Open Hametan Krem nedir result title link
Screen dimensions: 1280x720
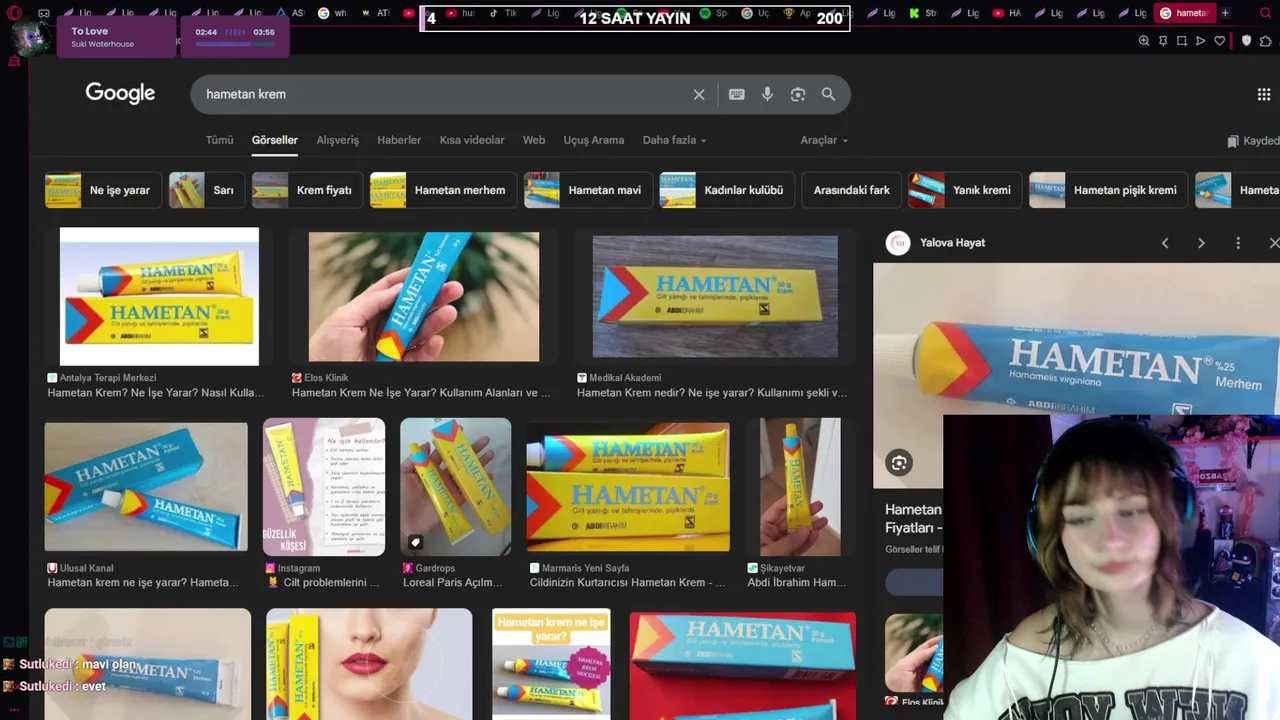[x=712, y=393]
